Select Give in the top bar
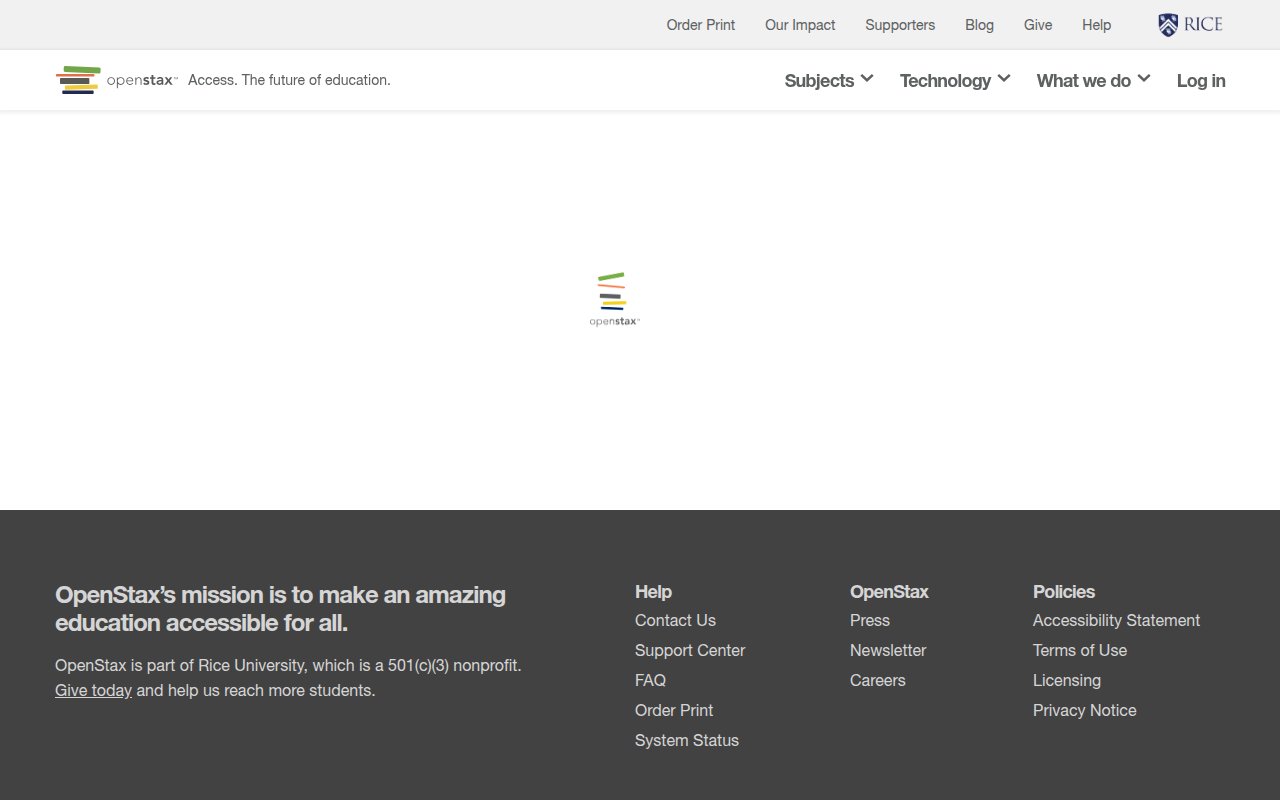Viewport: 1280px width, 800px height. tap(1038, 25)
